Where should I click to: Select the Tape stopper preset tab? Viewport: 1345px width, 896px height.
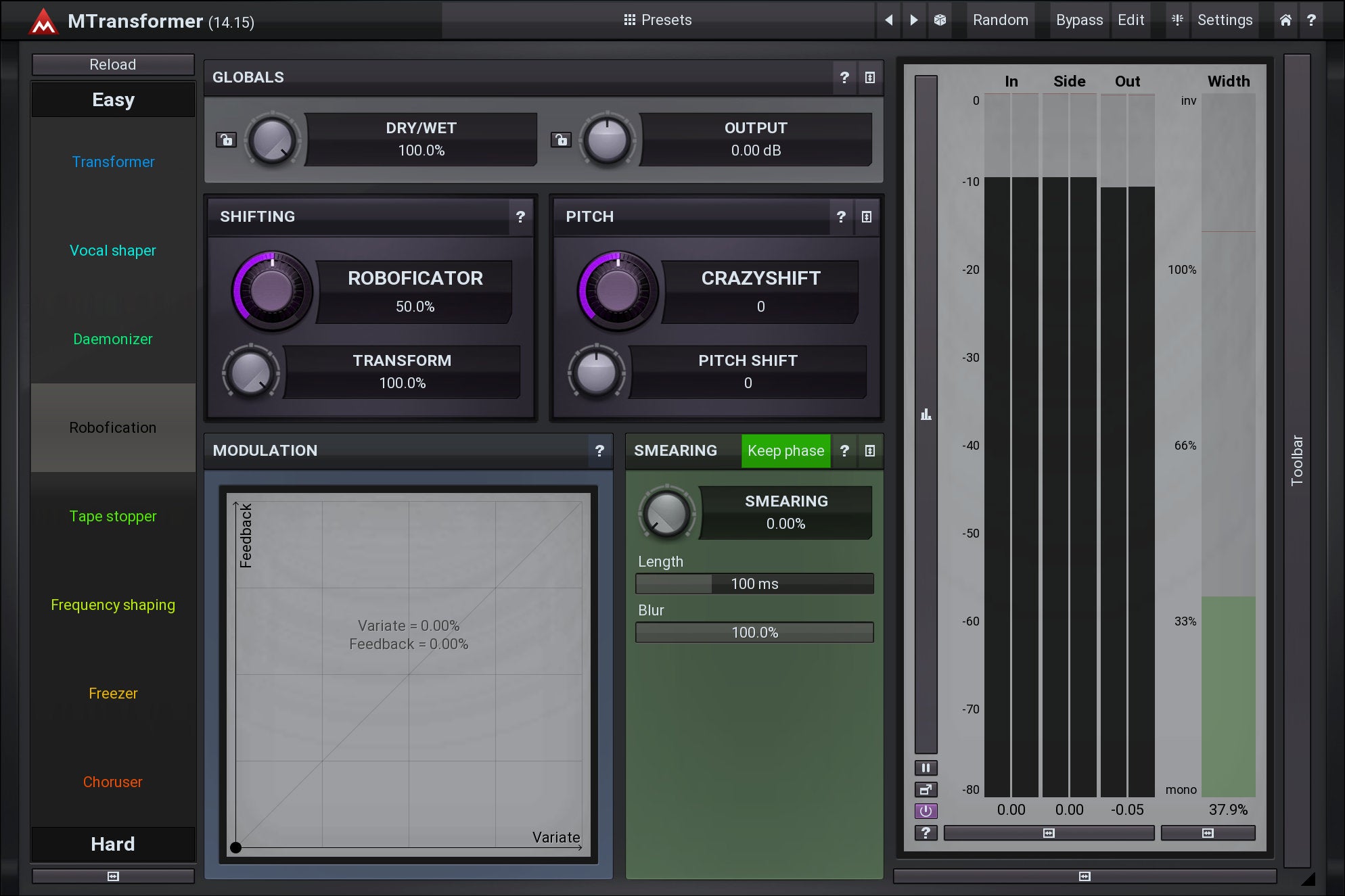pos(113,516)
